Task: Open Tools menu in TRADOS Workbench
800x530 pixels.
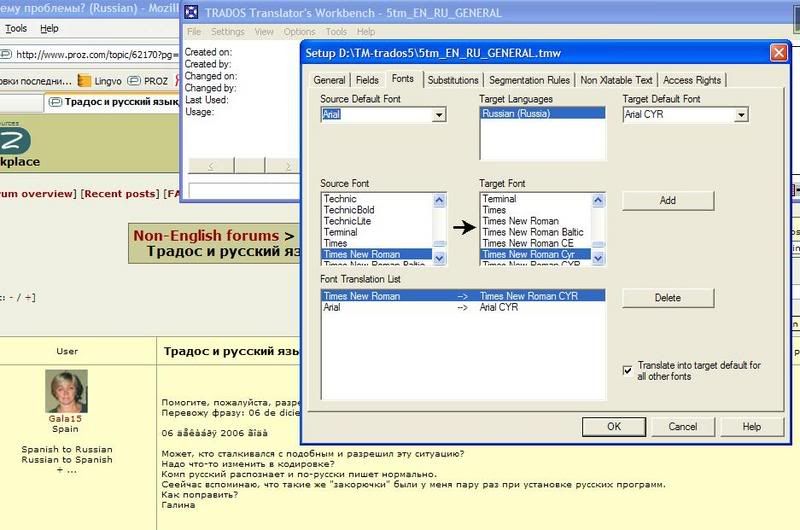Action: (336, 32)
